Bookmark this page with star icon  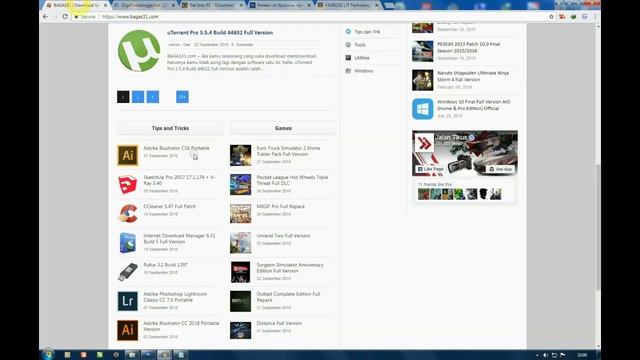[551, 17]
